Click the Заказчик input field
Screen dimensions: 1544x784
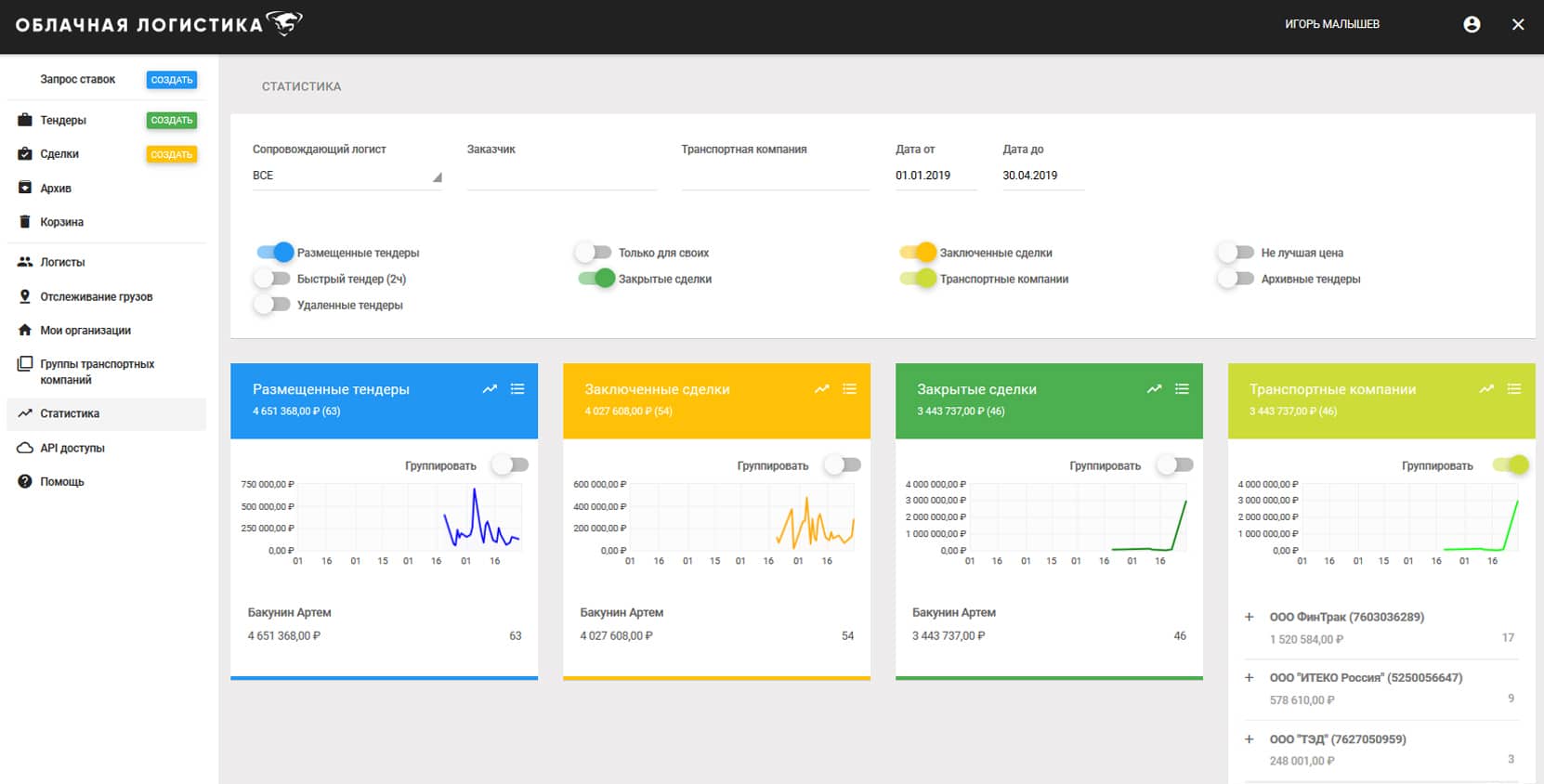pyautogui.click(x=562, y=176)
